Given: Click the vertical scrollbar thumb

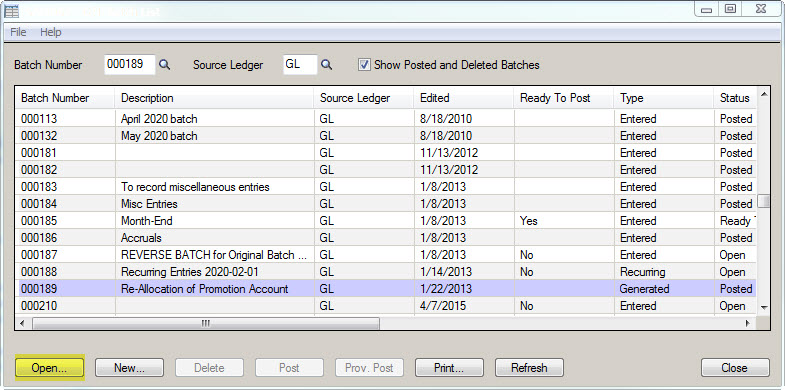Looking at the screenshot, I should coord(763,201).
